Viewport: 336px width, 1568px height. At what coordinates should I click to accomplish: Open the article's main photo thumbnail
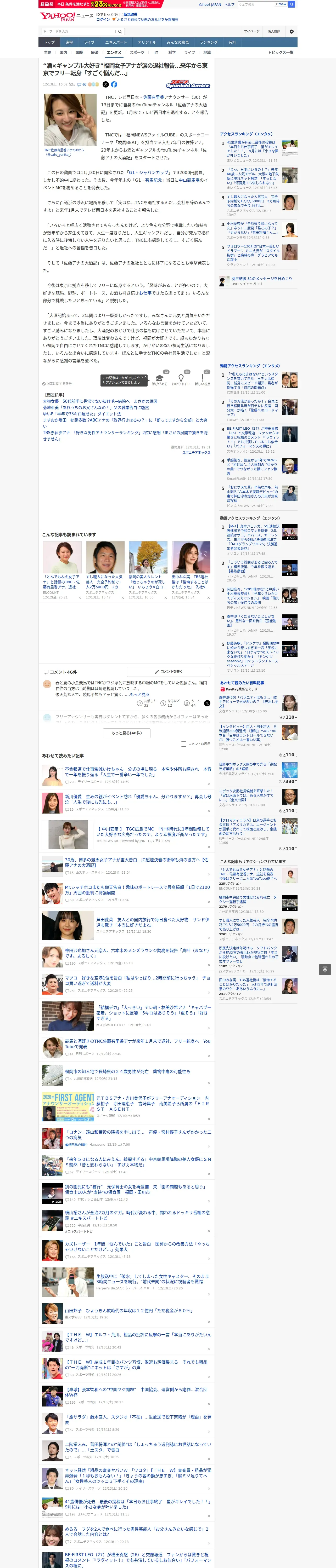tap(70, 120)
